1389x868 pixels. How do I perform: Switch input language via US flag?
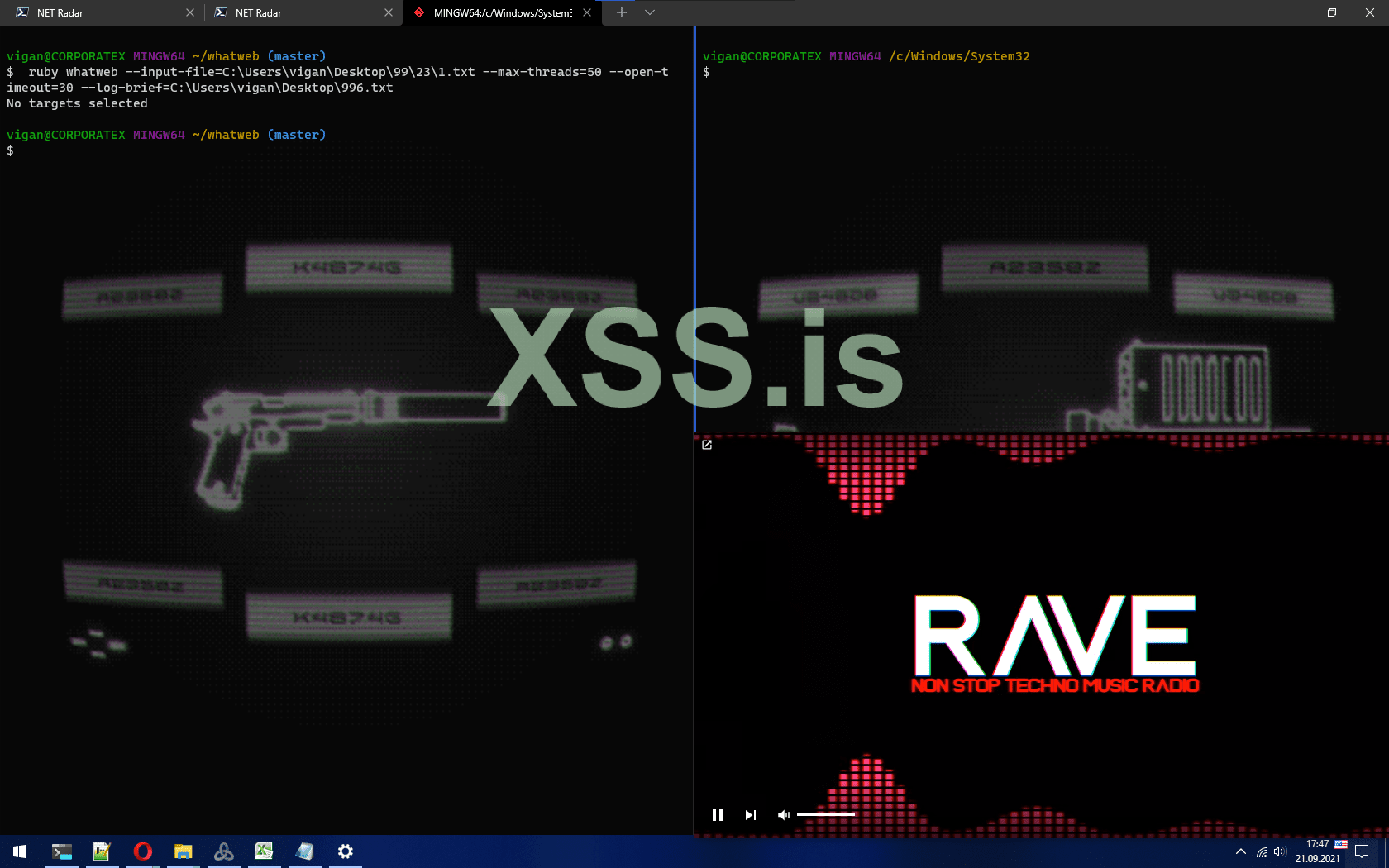point(1341,845)
